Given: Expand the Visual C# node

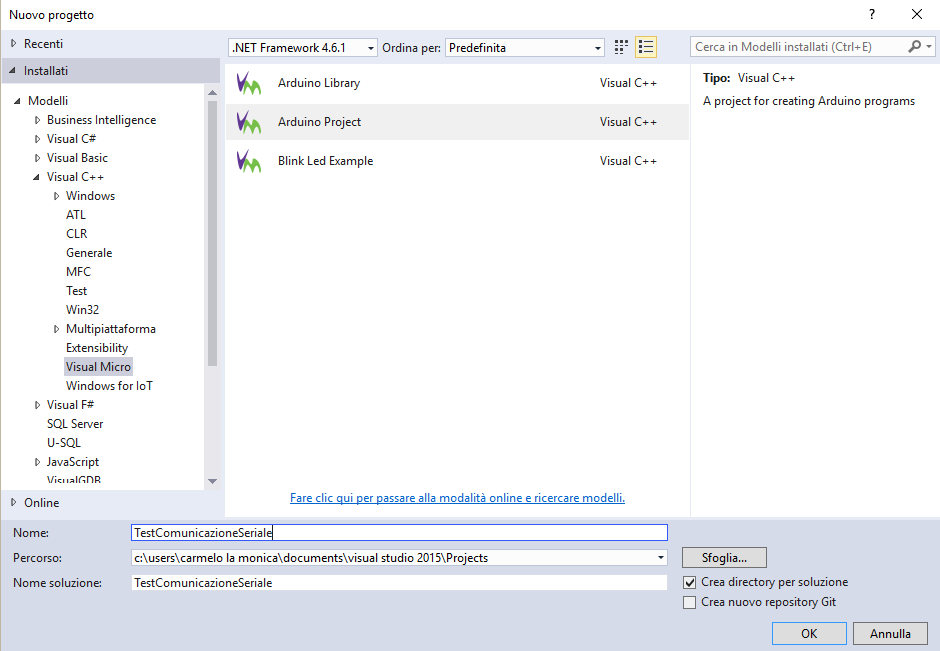Looking at the screenshot, I should click(x=37, y=139).
